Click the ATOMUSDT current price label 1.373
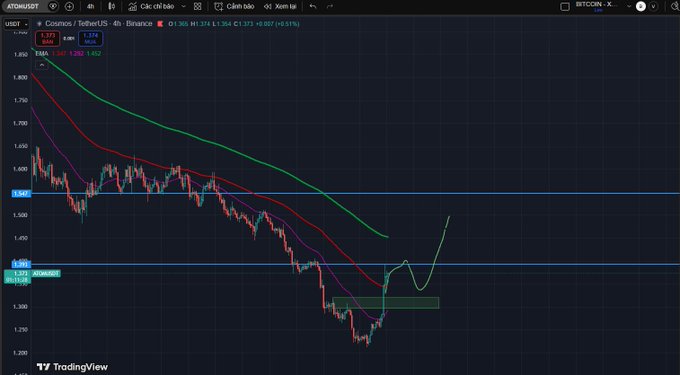 click(x=17, y=277)
